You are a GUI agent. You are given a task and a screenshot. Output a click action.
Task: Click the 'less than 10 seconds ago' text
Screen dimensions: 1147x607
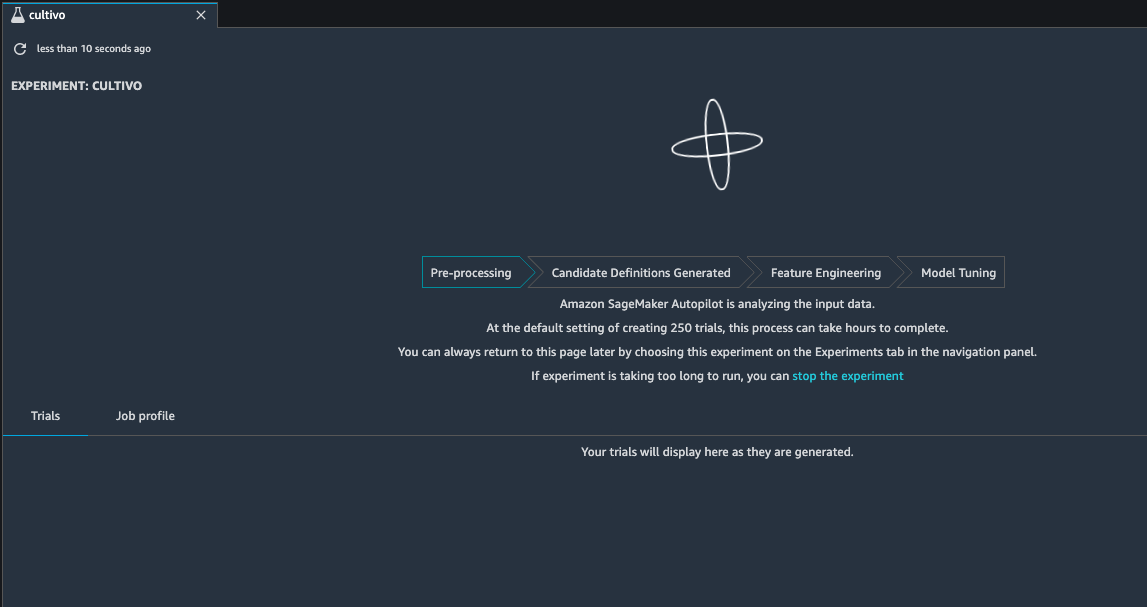click(94, 49)
